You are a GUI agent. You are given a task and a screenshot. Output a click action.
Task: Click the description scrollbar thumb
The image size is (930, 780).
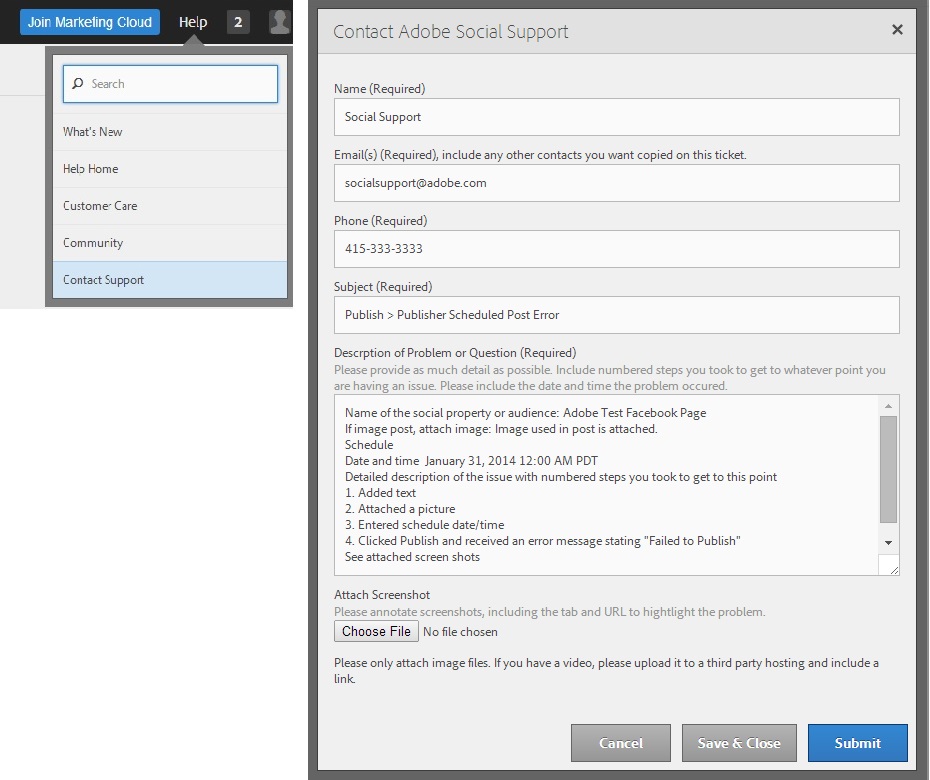889,468
